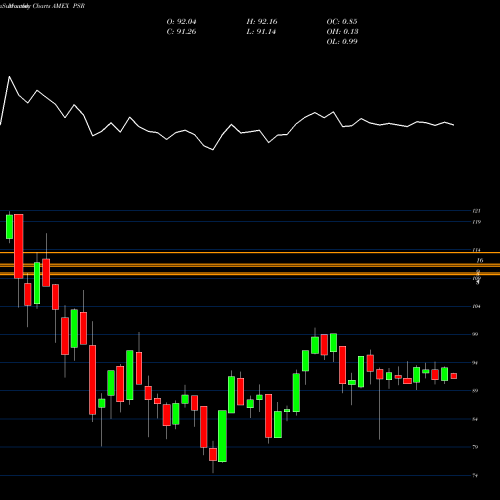Click the 'H: 92.16' high value
Image resolution: width=500 pixels, height=500 pixels.
point(262,22)
